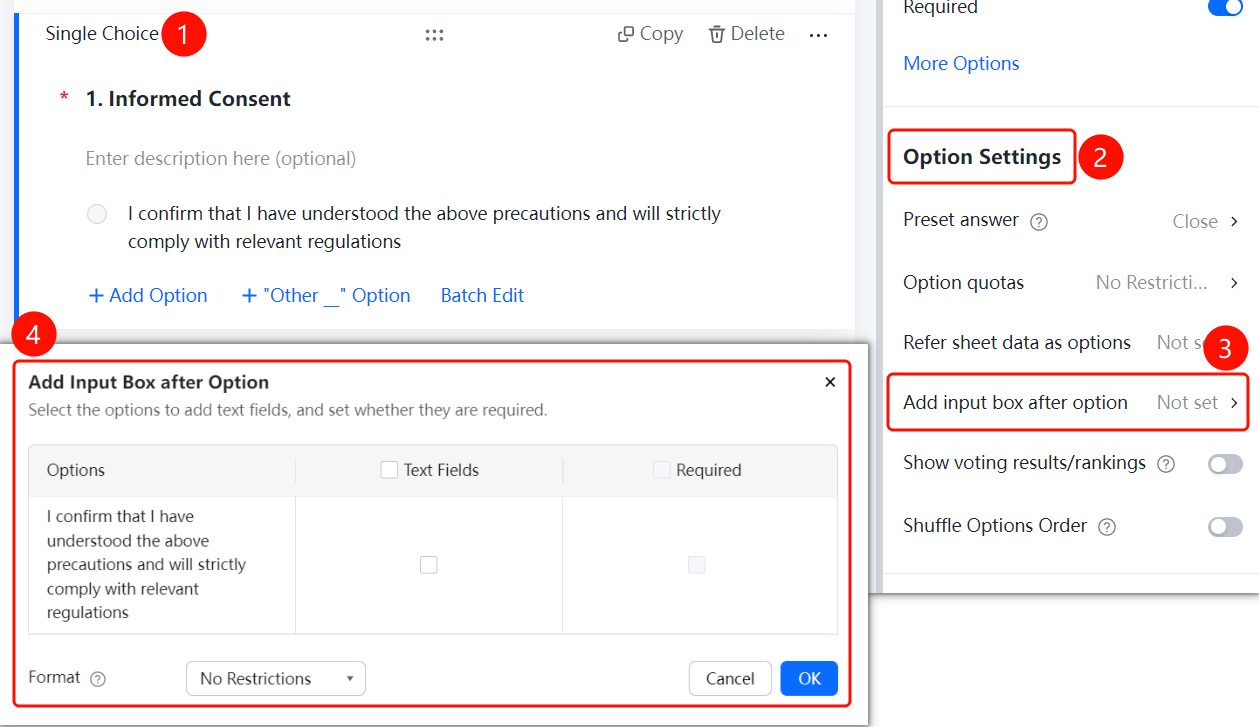The image size is (1259, 727).
Task: Click the 1. Informed Consent question title
Action: pyautogui.click(x=188, y=99)
